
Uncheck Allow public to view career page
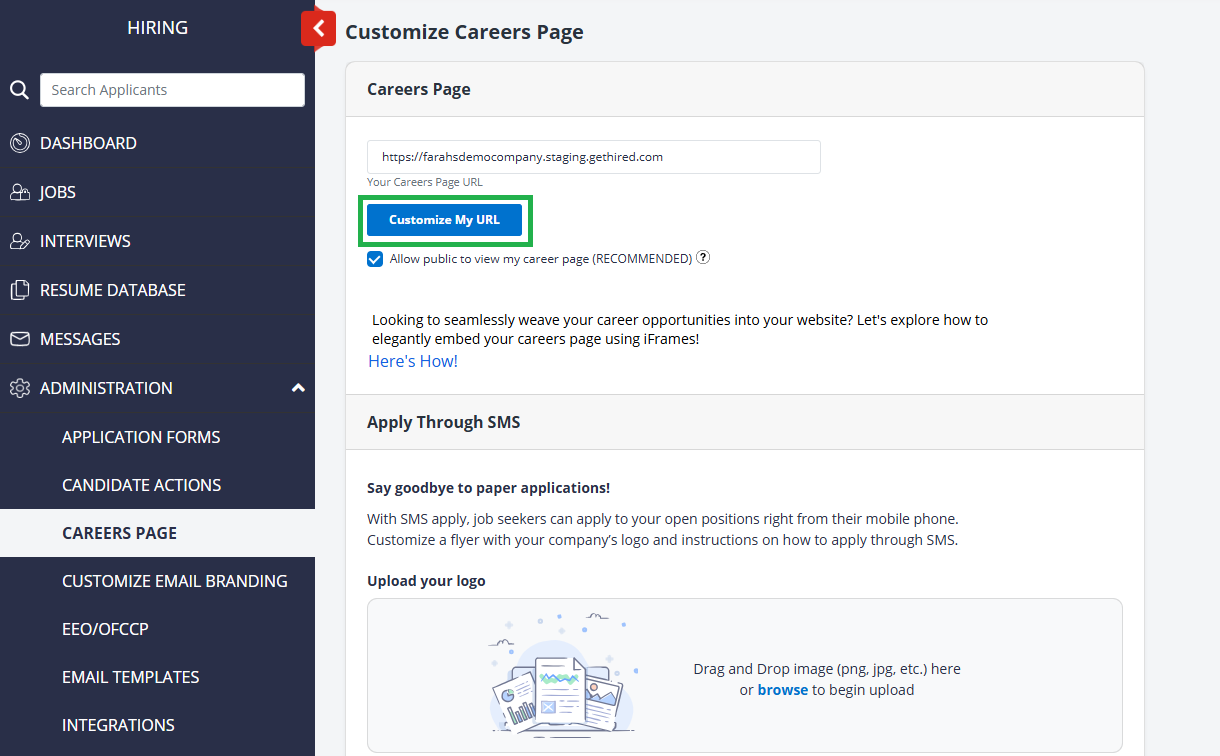(x=375, y=259)
